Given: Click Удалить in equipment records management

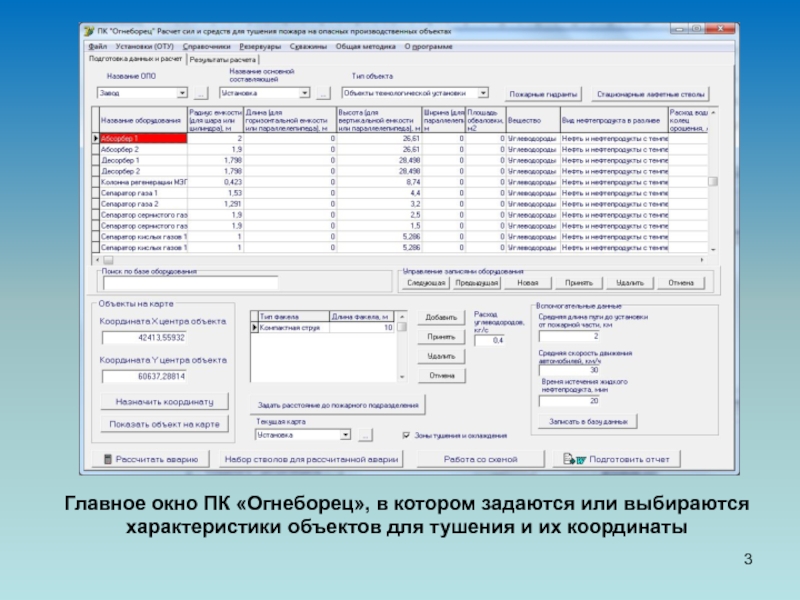Looking at the screenshot, I should 630,283.
